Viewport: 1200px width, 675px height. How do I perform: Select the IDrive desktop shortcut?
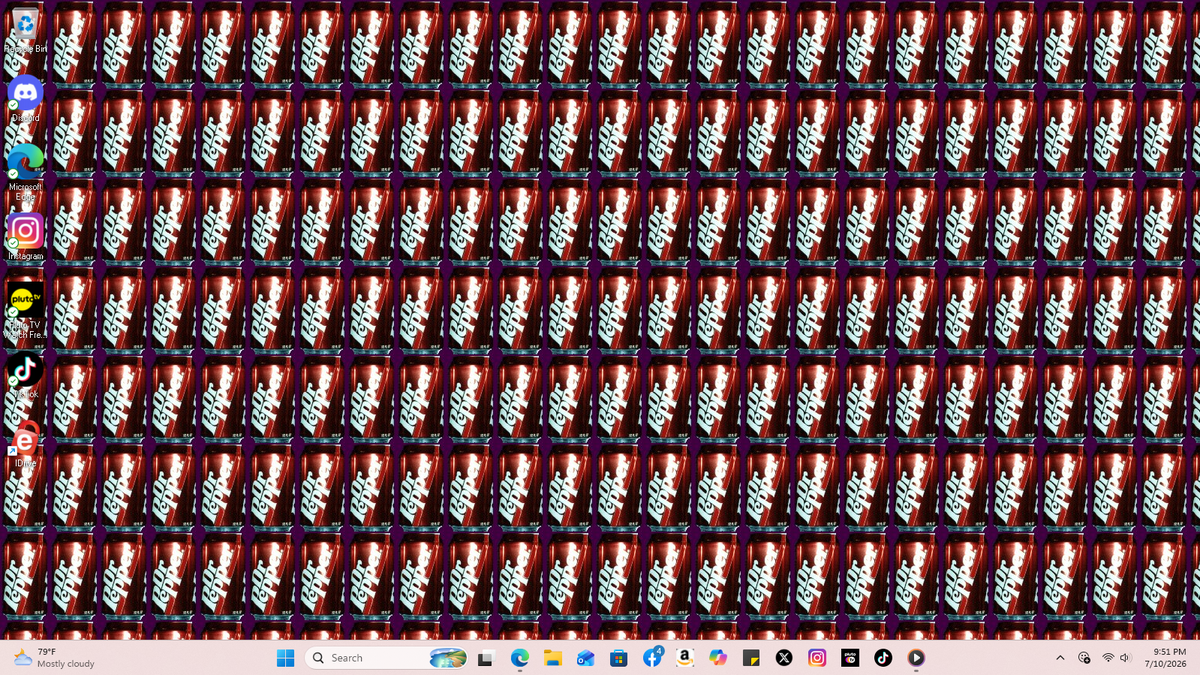coord(25,444)
